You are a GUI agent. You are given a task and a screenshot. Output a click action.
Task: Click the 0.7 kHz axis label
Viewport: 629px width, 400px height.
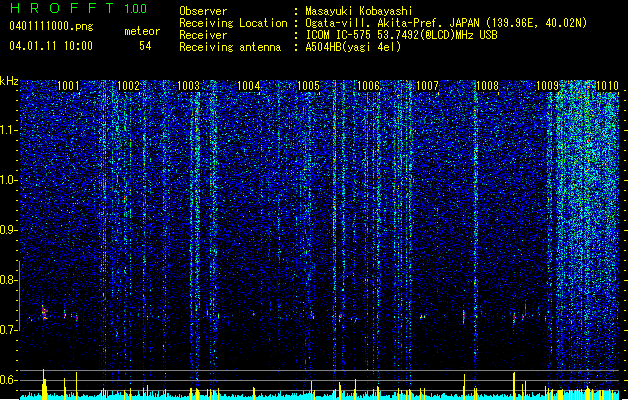pos(9,330)
